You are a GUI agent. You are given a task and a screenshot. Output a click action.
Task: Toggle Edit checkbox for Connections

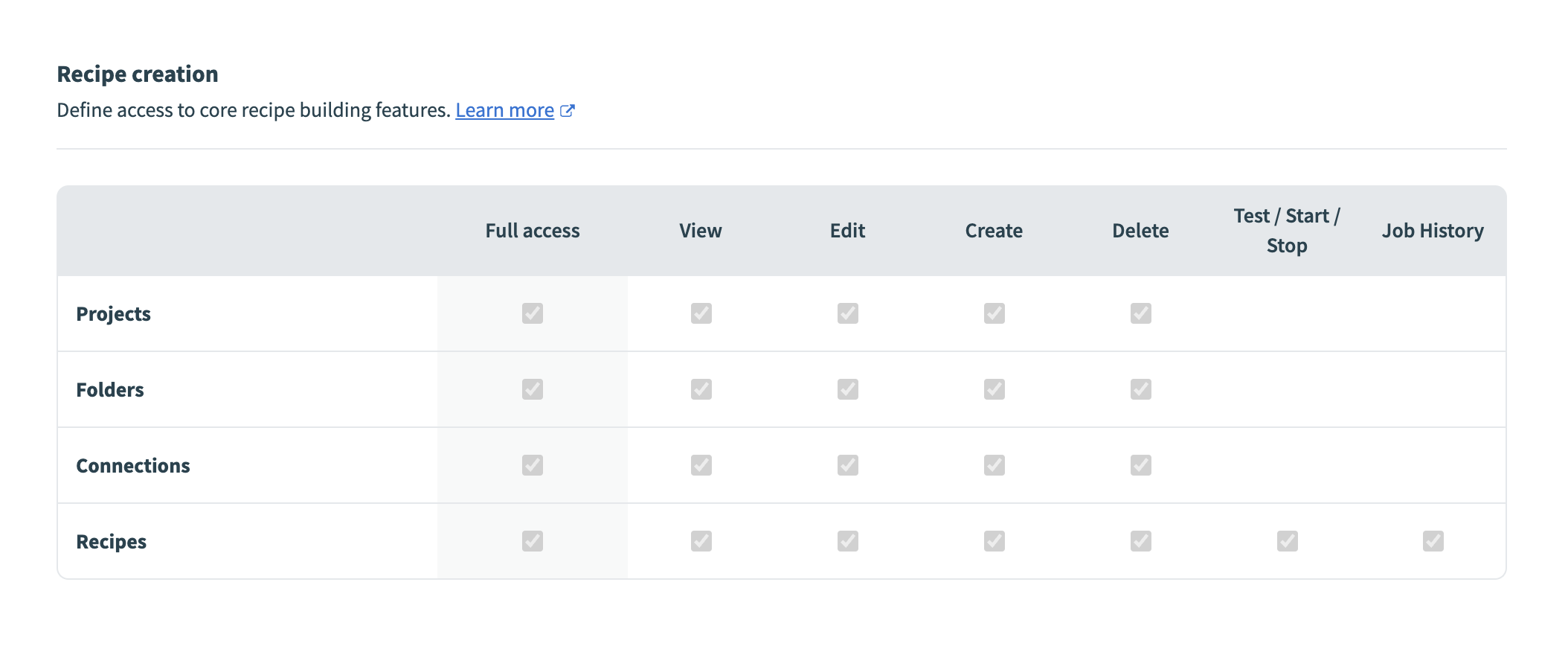click(x=847, y=465)
